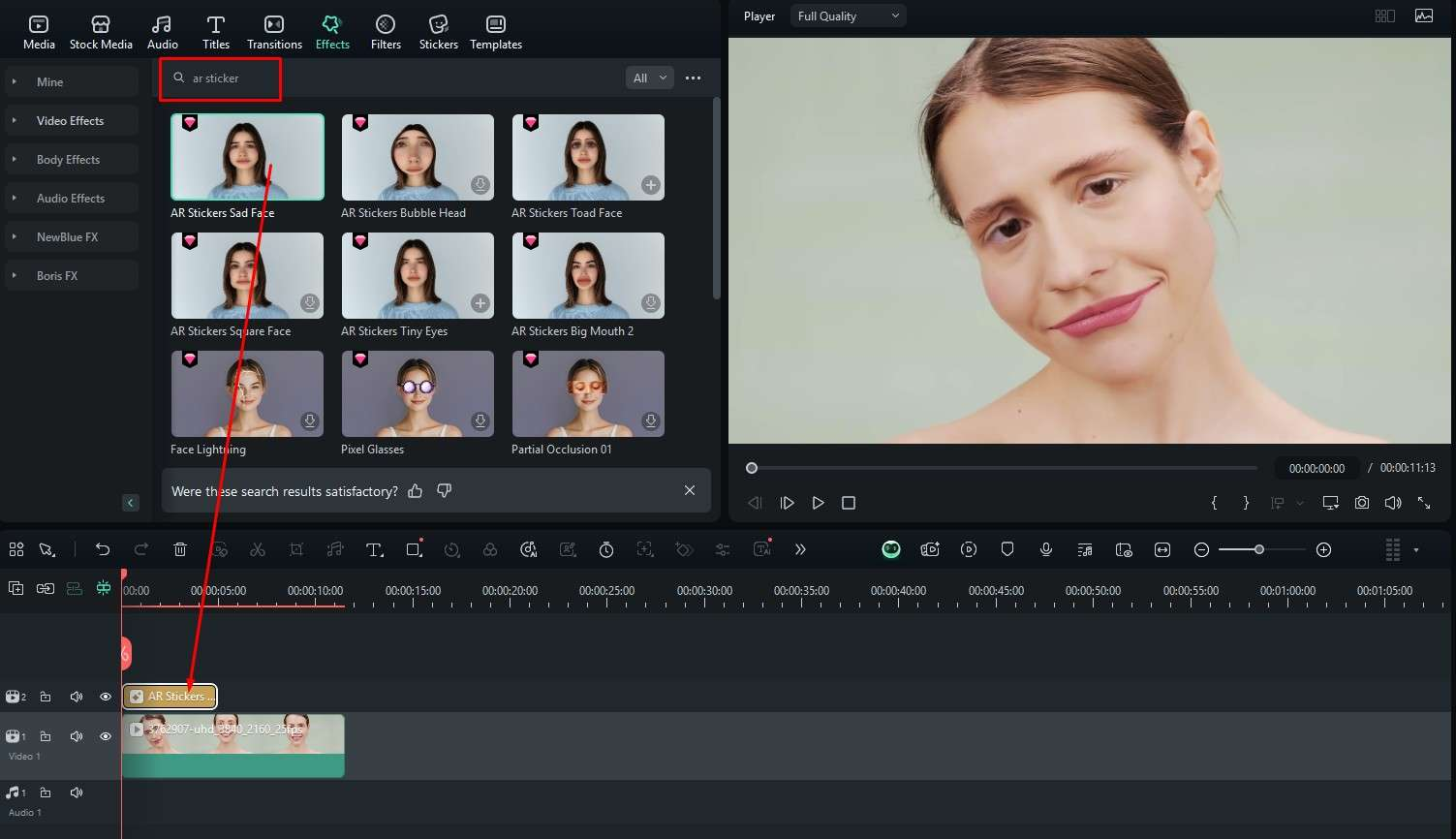Image resolution: width=1456 pixels, height=839 pixels.
Task: Select the AR Stickers Sad Face effect thumbnail
Action: [x=247, y=156]
